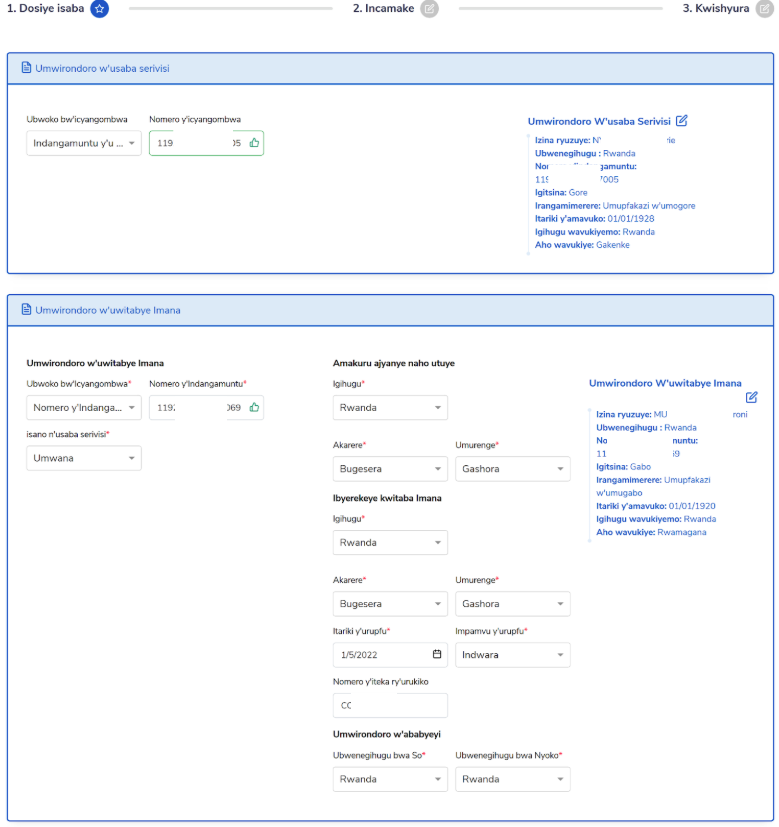
Task: Click the Nomero y'icyangombwa input field
Action: 206,143
